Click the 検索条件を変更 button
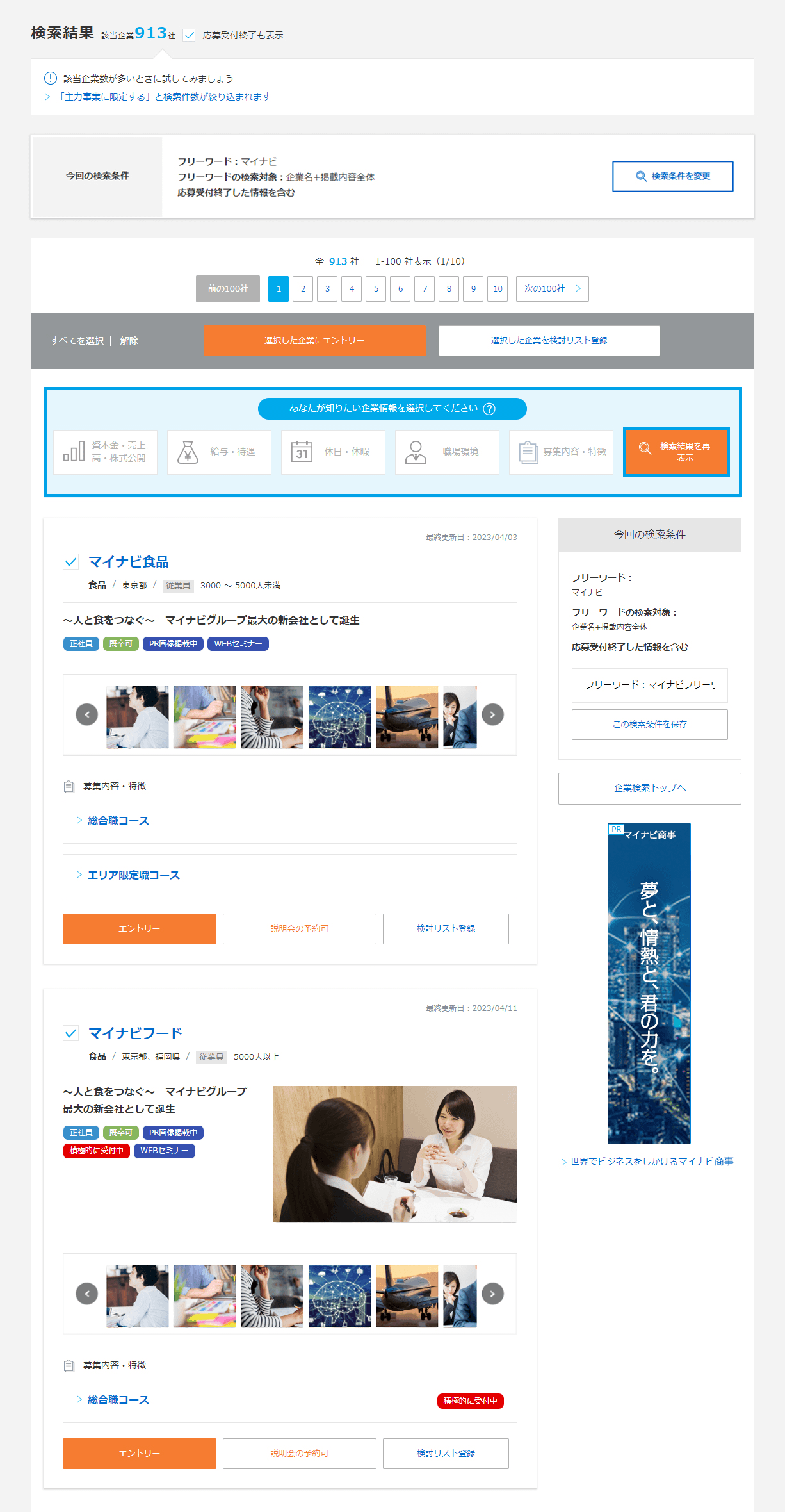The image size is (785, 1512). [673, 176]
